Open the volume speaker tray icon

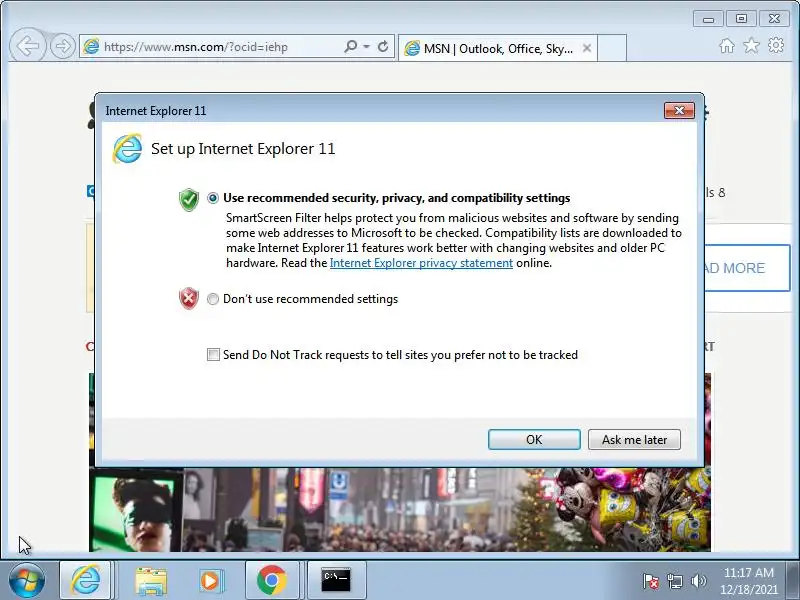tap(698, 581)
